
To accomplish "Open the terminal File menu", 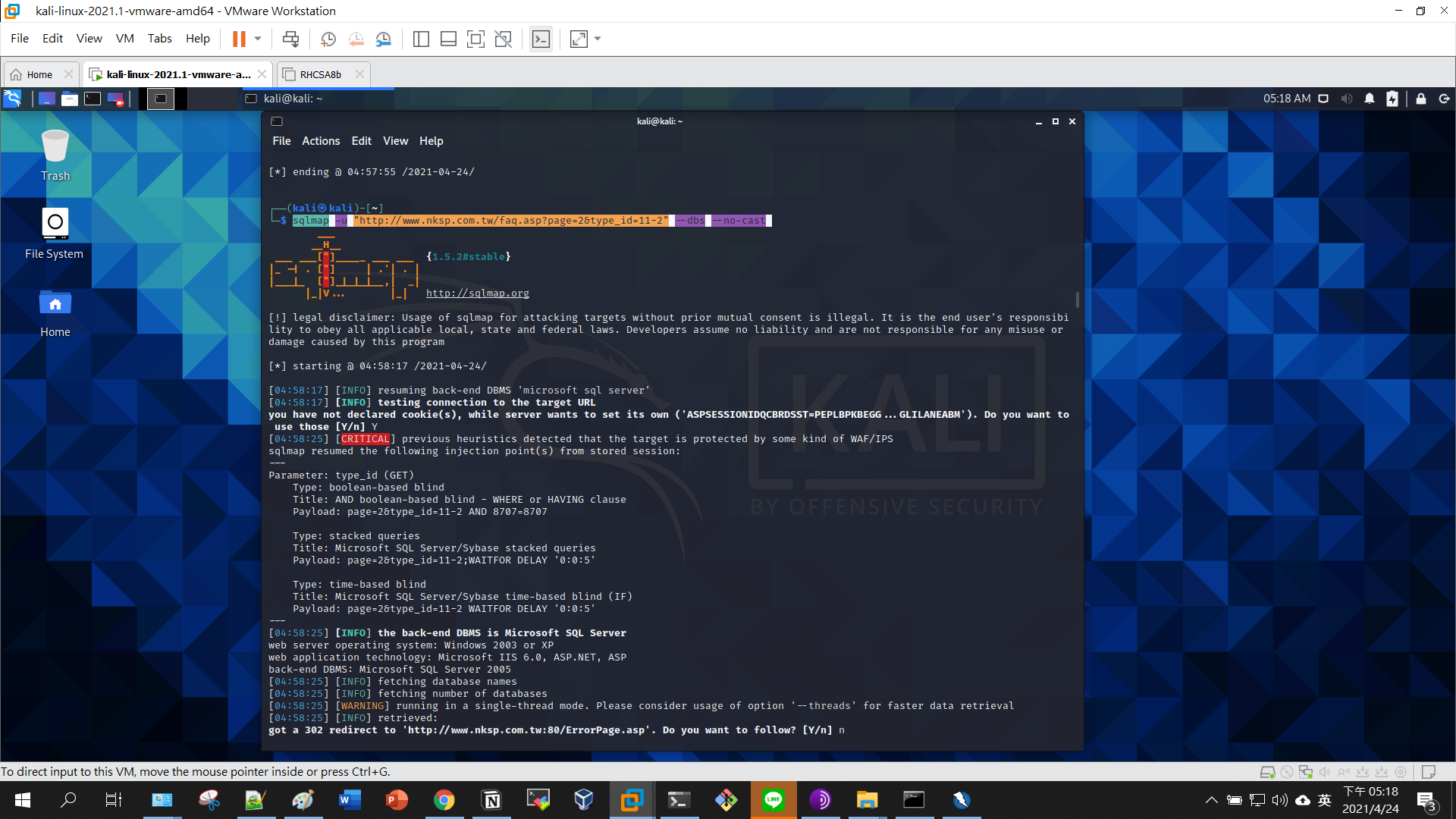I will point(281,141).
